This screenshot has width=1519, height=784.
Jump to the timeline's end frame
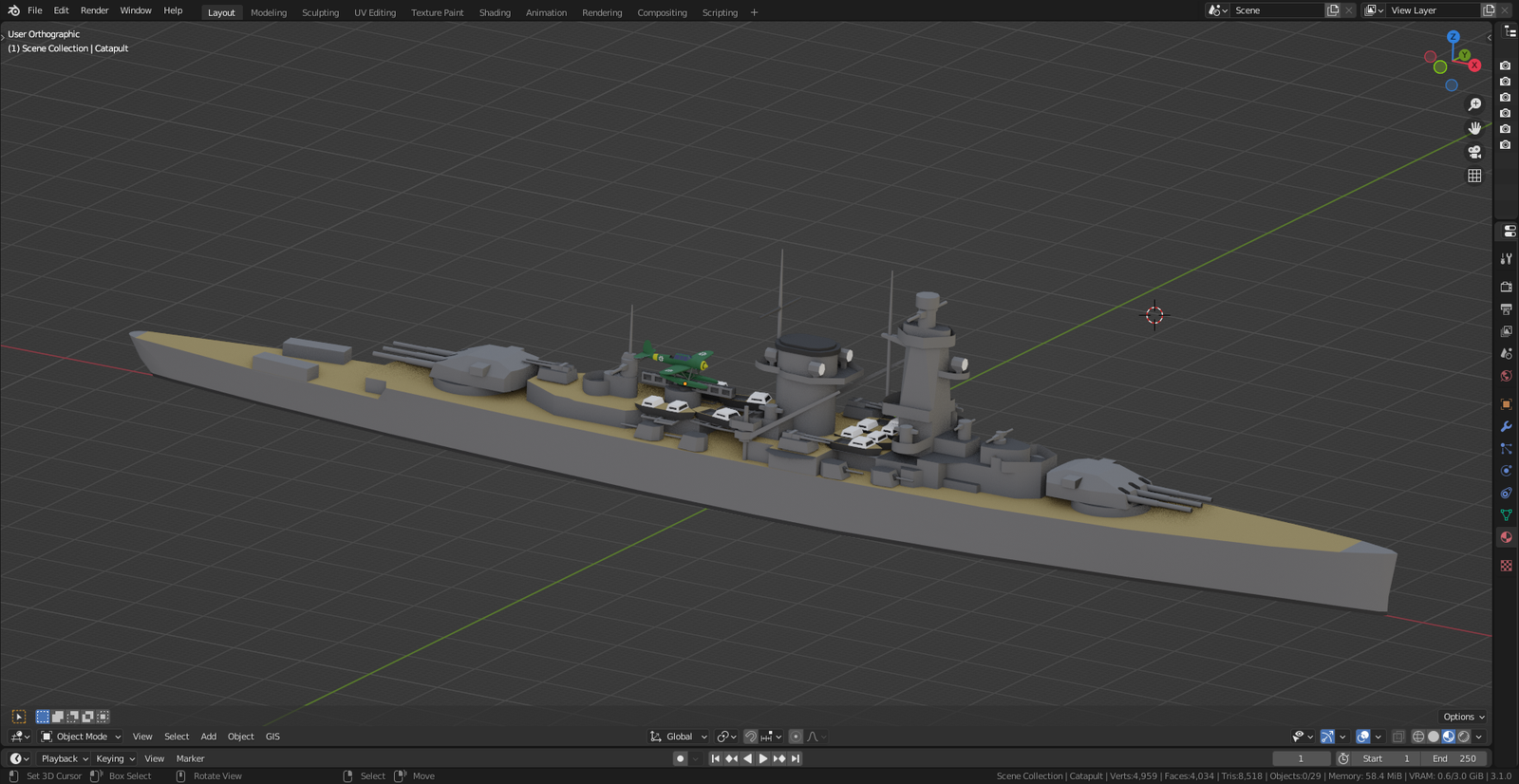796,758
